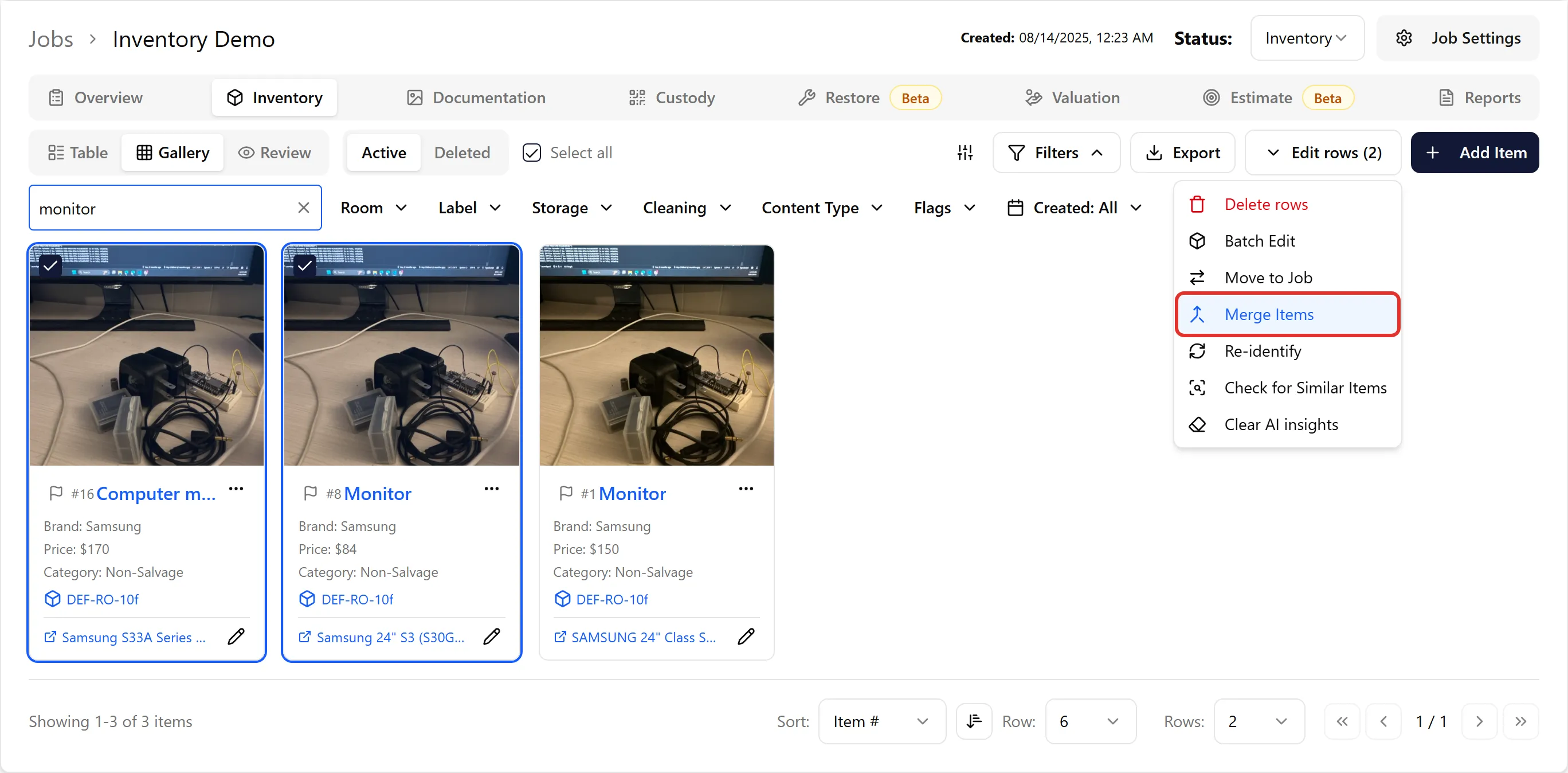The width and height of the screenshot is (1568, 773).
Task: Click the column settings sliders icon
Action: click(965, 153)
